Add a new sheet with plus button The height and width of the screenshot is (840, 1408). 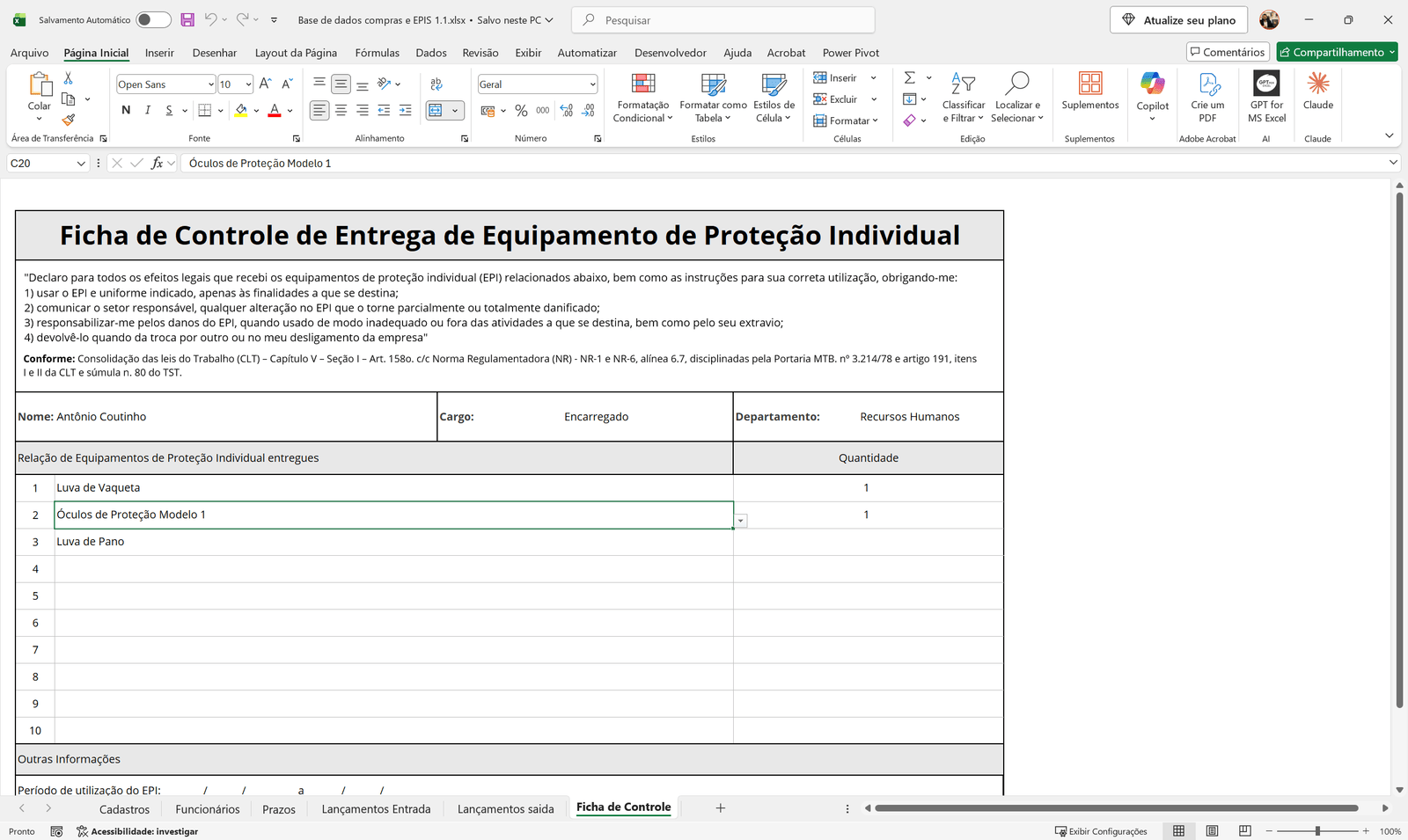[x=720, y=808]
